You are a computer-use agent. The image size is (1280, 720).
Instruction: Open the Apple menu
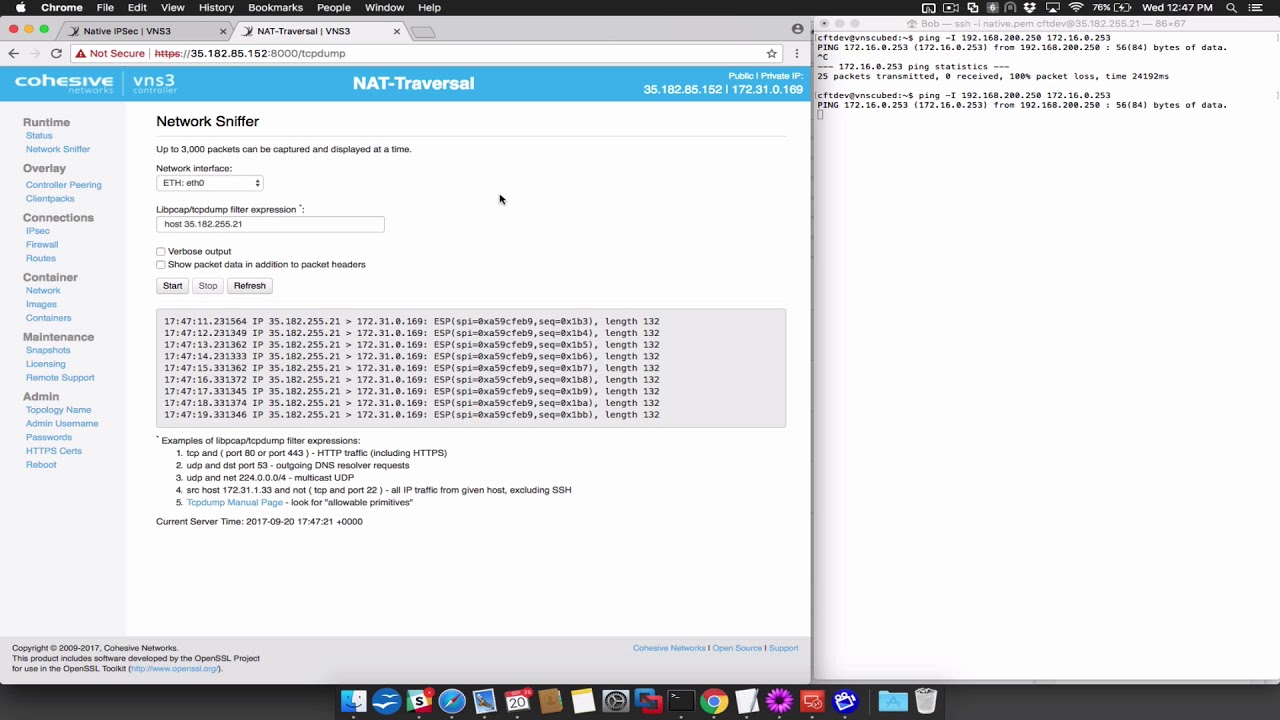(x=20, y=7)
